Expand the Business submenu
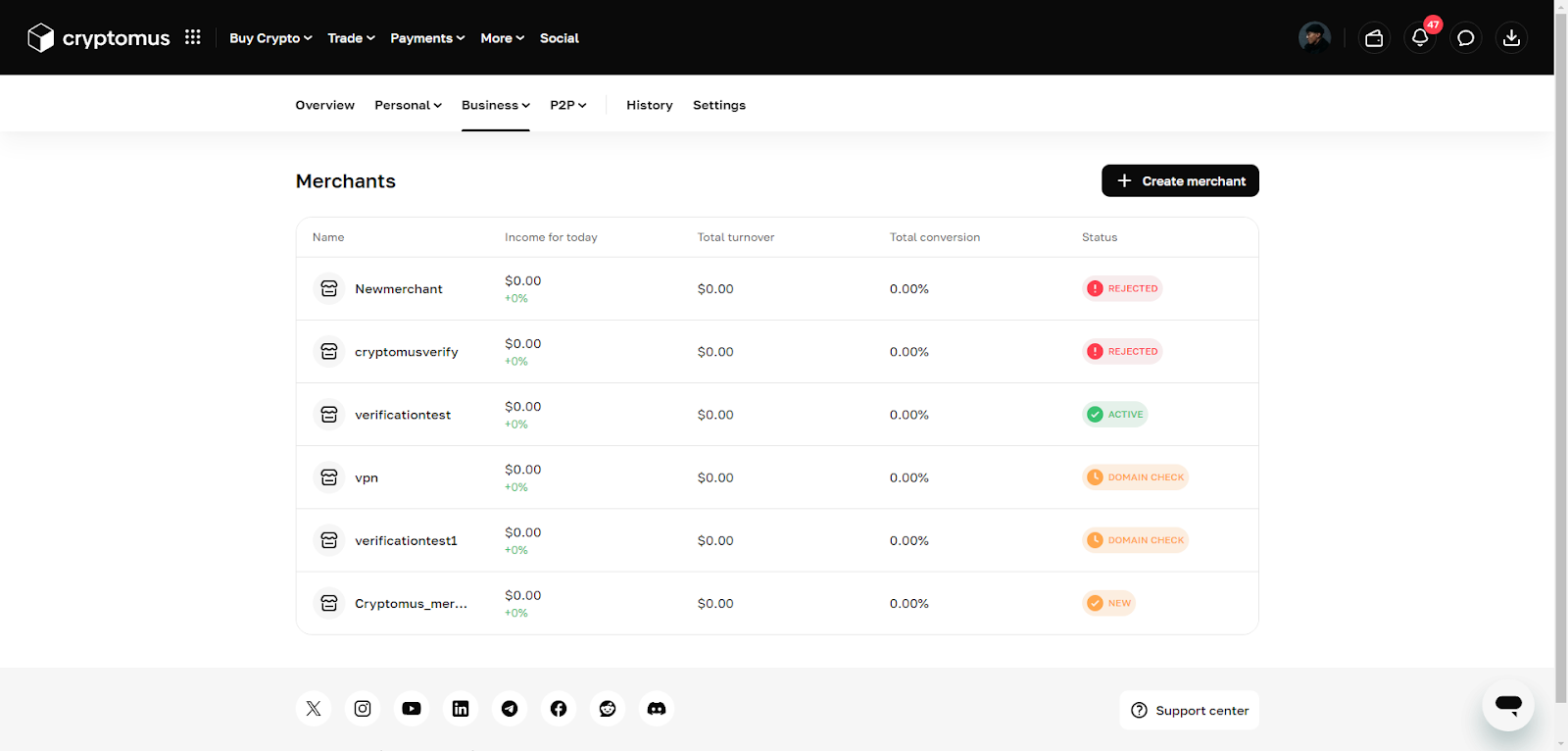This screenshot has width=1568, height=751. [496, 105]
